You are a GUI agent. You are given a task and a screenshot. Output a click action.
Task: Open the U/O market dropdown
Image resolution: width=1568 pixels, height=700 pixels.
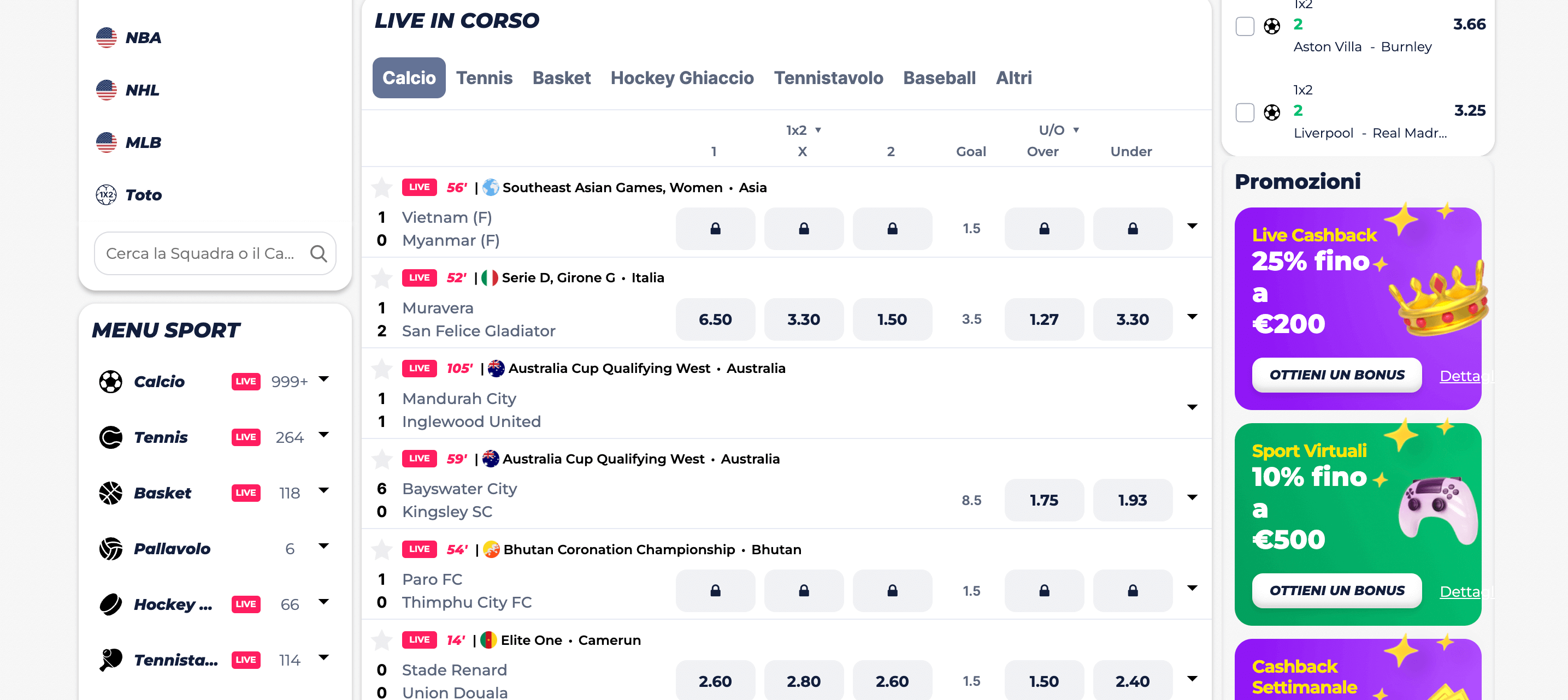tap(1057, 129)
